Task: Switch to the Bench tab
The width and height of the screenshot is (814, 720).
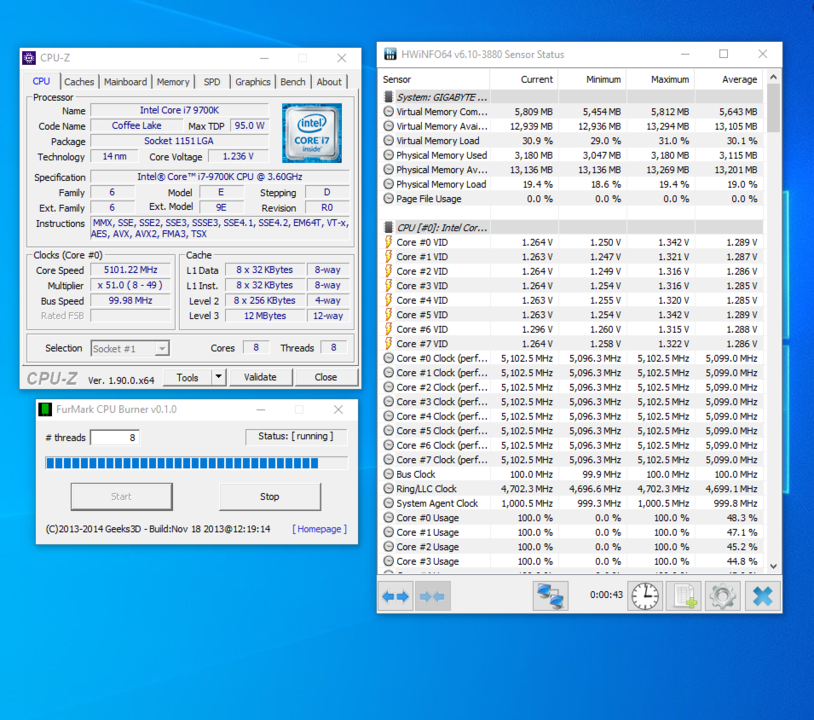Action: [x=293, y=82]
